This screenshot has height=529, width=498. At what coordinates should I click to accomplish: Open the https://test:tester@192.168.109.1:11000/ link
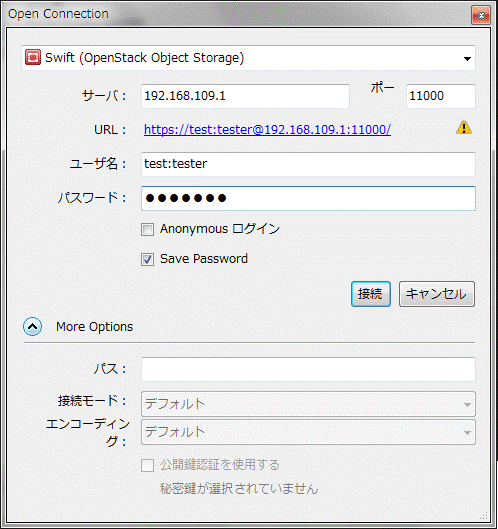pos(267,130)
